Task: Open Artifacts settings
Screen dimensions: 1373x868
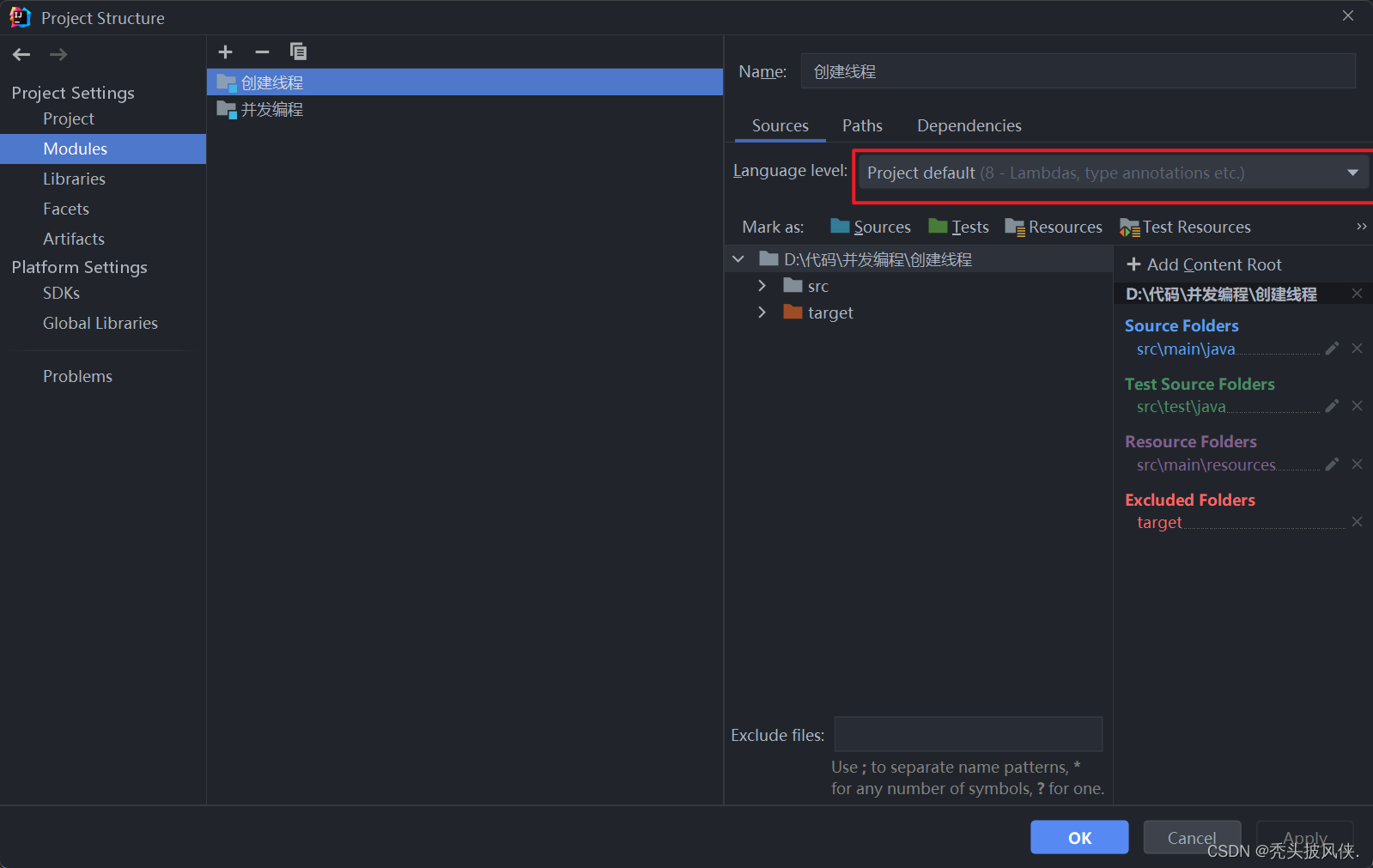Action: (74, 239)
